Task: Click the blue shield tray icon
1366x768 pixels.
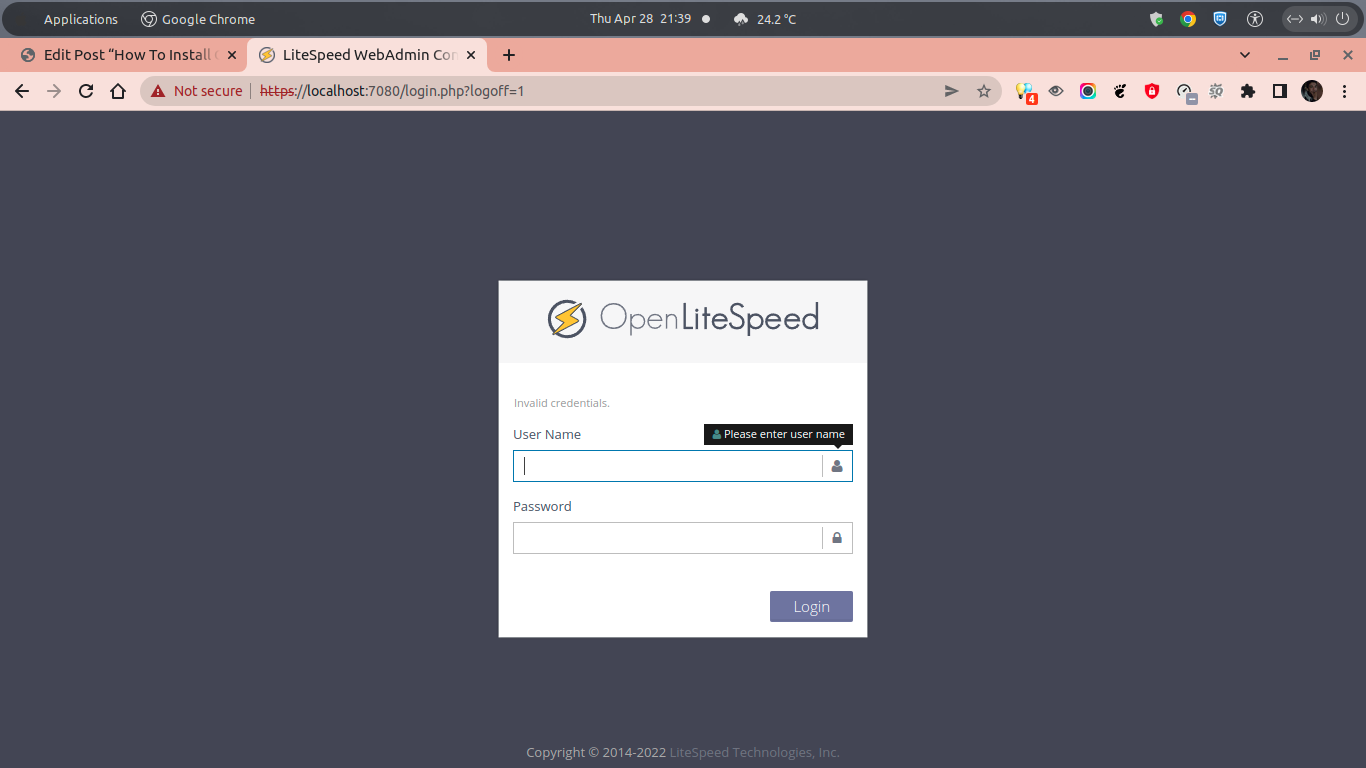Action: click(1220, 19)
